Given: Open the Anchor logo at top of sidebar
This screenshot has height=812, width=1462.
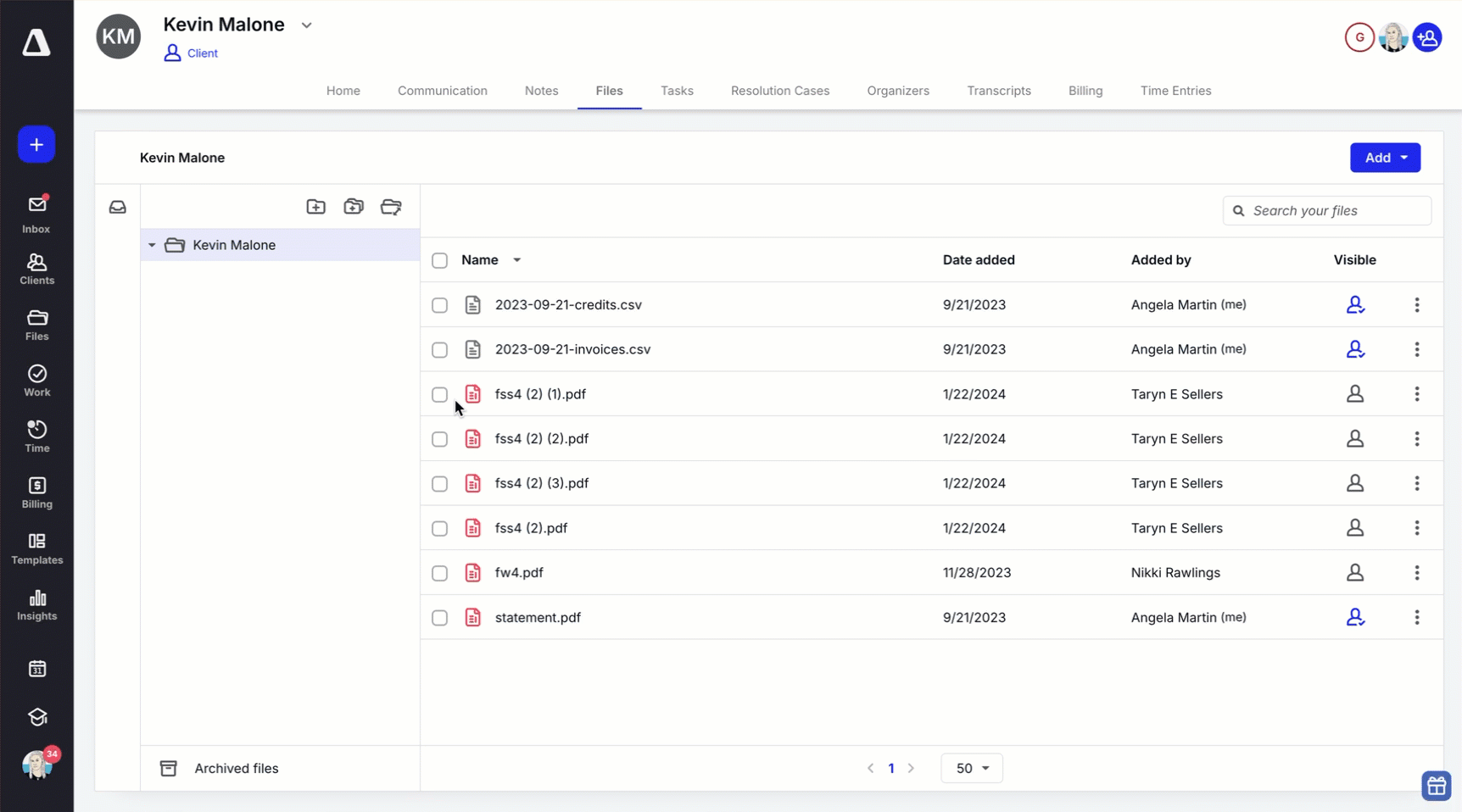Looking at the screenshot, I should point(36,43).
